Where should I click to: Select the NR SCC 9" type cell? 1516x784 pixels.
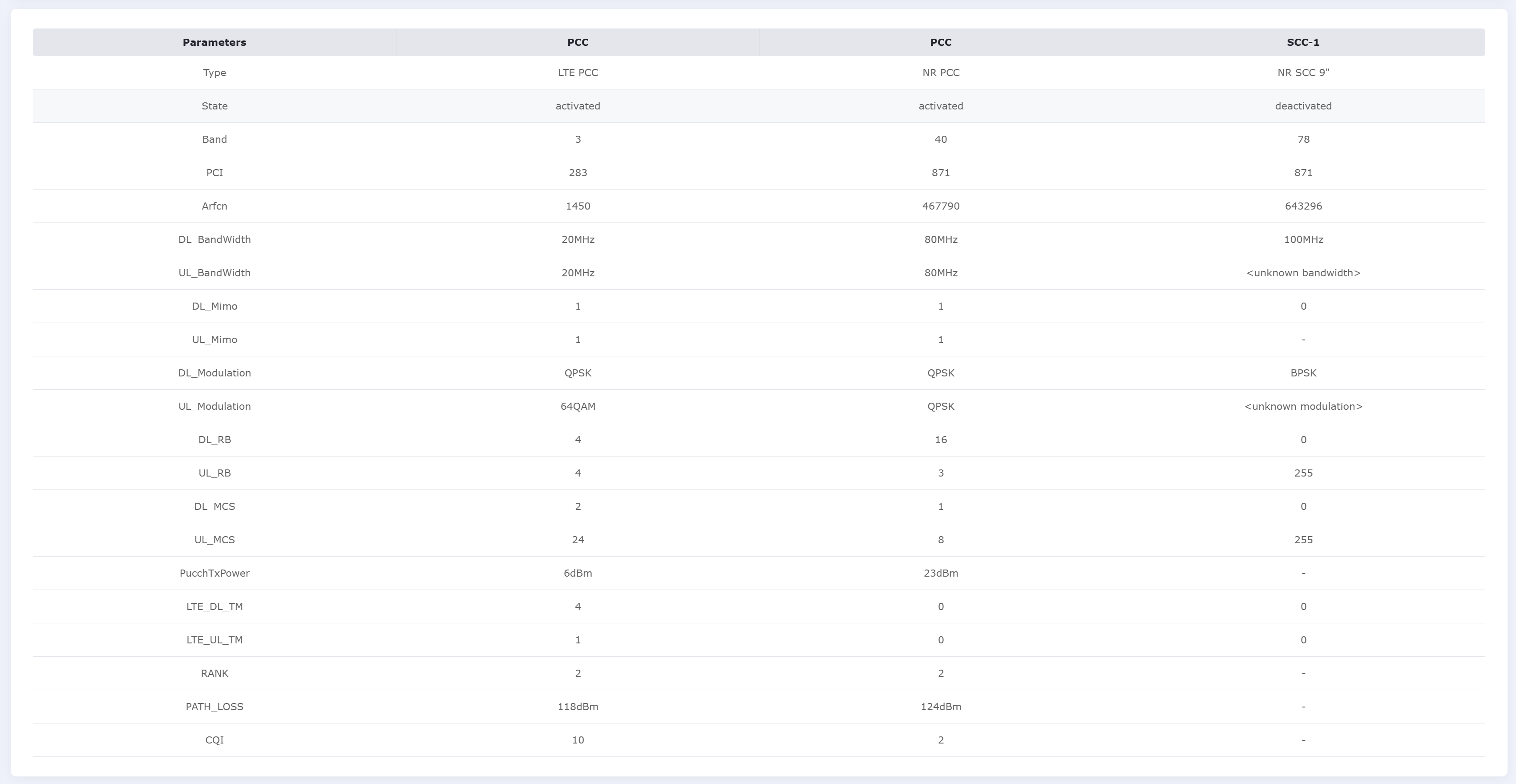pyautogui.click(x=1303, y=73)
